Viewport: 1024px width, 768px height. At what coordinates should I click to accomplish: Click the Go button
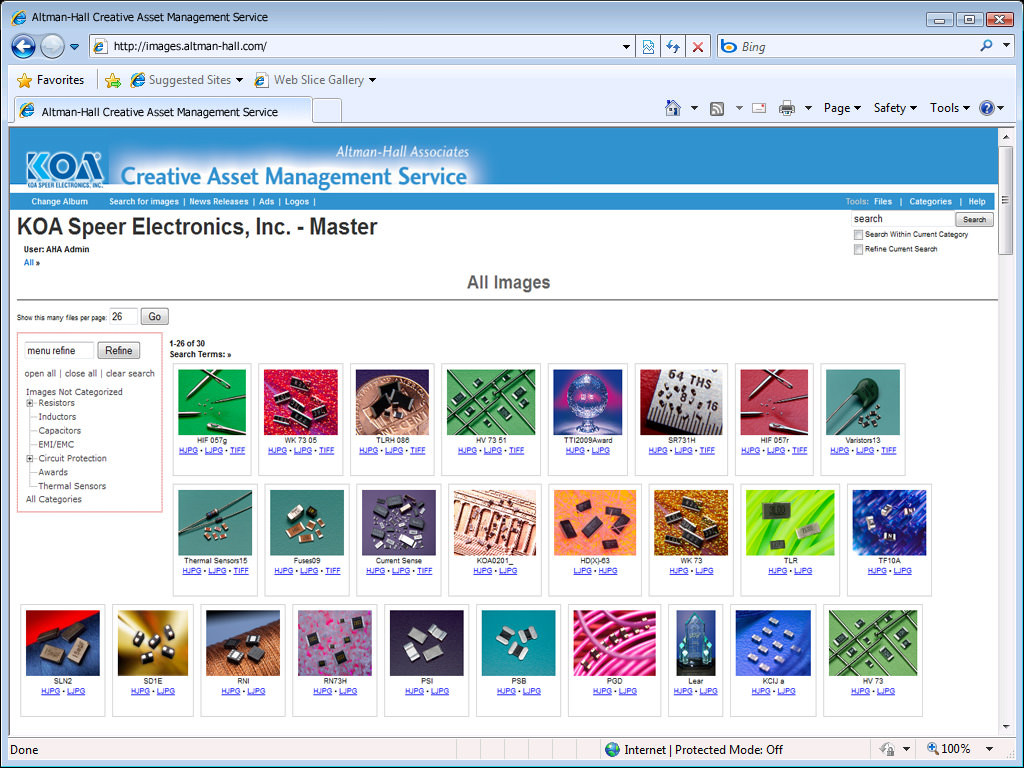pos(155,317)
